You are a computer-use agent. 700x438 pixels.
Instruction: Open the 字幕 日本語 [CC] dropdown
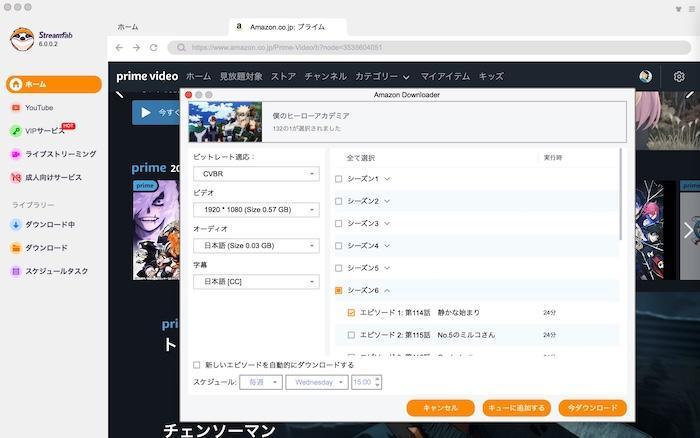click(x=256, y=282)
